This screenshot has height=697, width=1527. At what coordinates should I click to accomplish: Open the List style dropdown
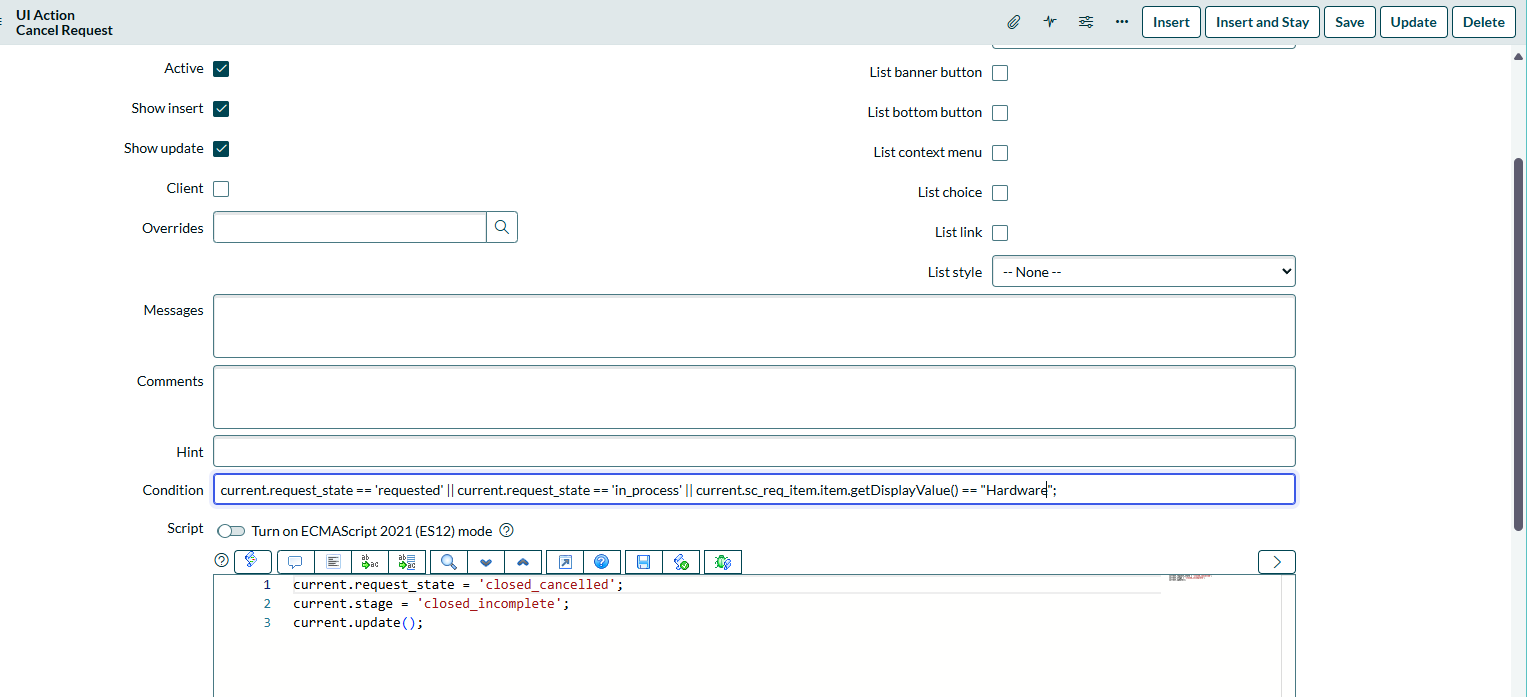(x=1143, y=272)
